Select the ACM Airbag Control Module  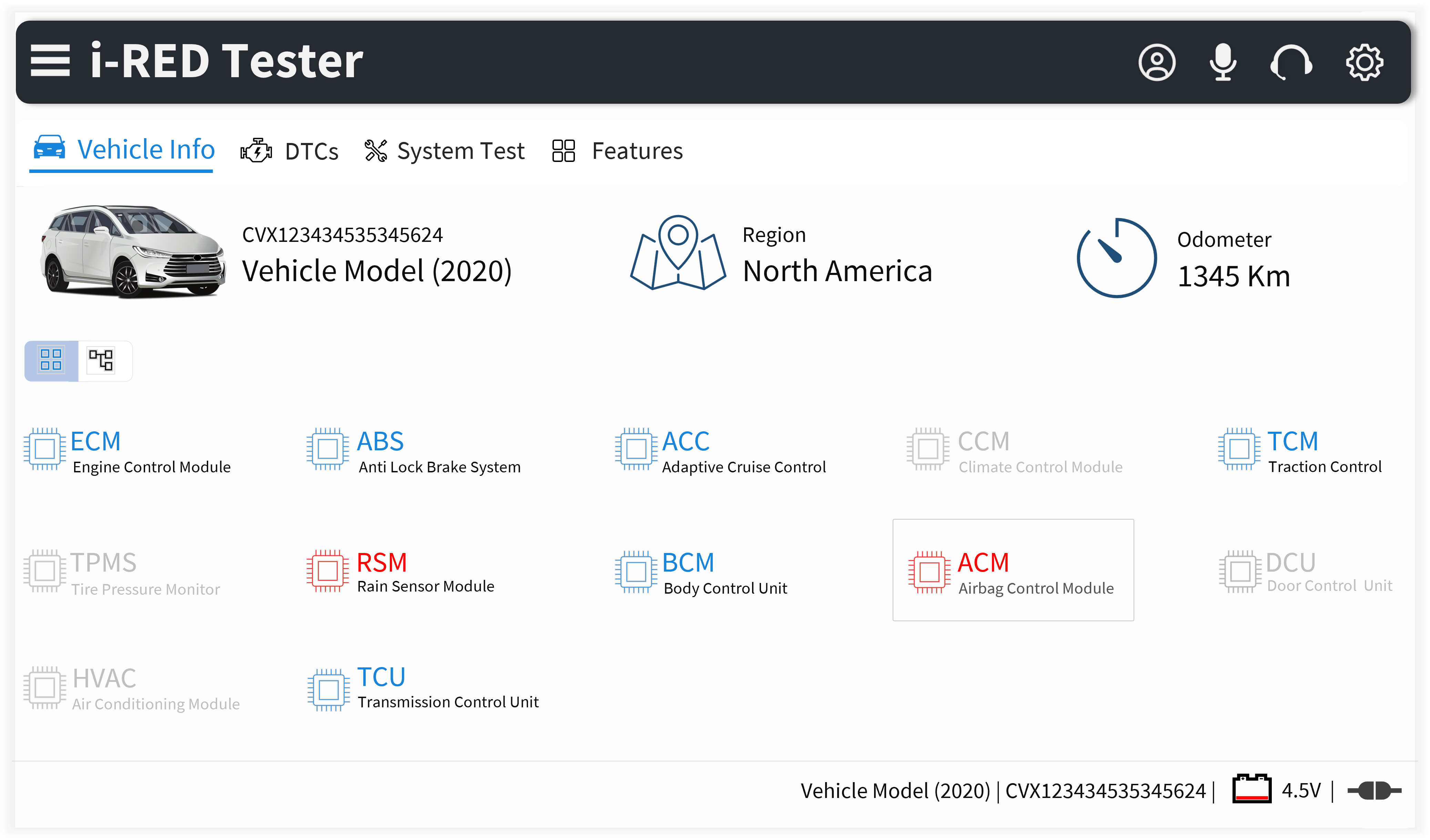point(1013,570)
